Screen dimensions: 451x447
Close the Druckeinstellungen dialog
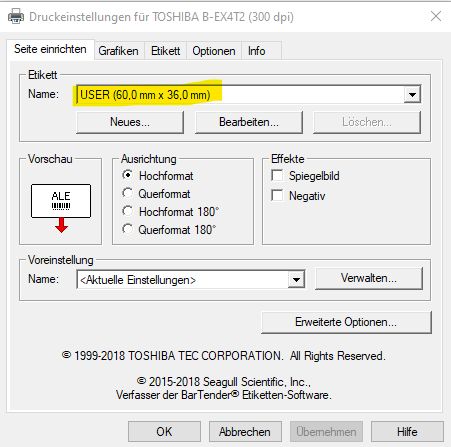(436, 16)
